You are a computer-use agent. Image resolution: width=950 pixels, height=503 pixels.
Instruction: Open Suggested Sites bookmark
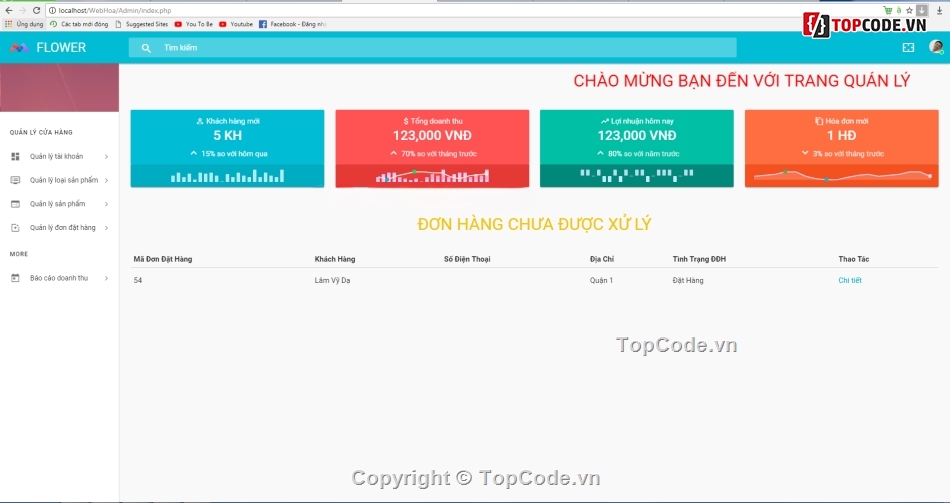tap(141, 24)
